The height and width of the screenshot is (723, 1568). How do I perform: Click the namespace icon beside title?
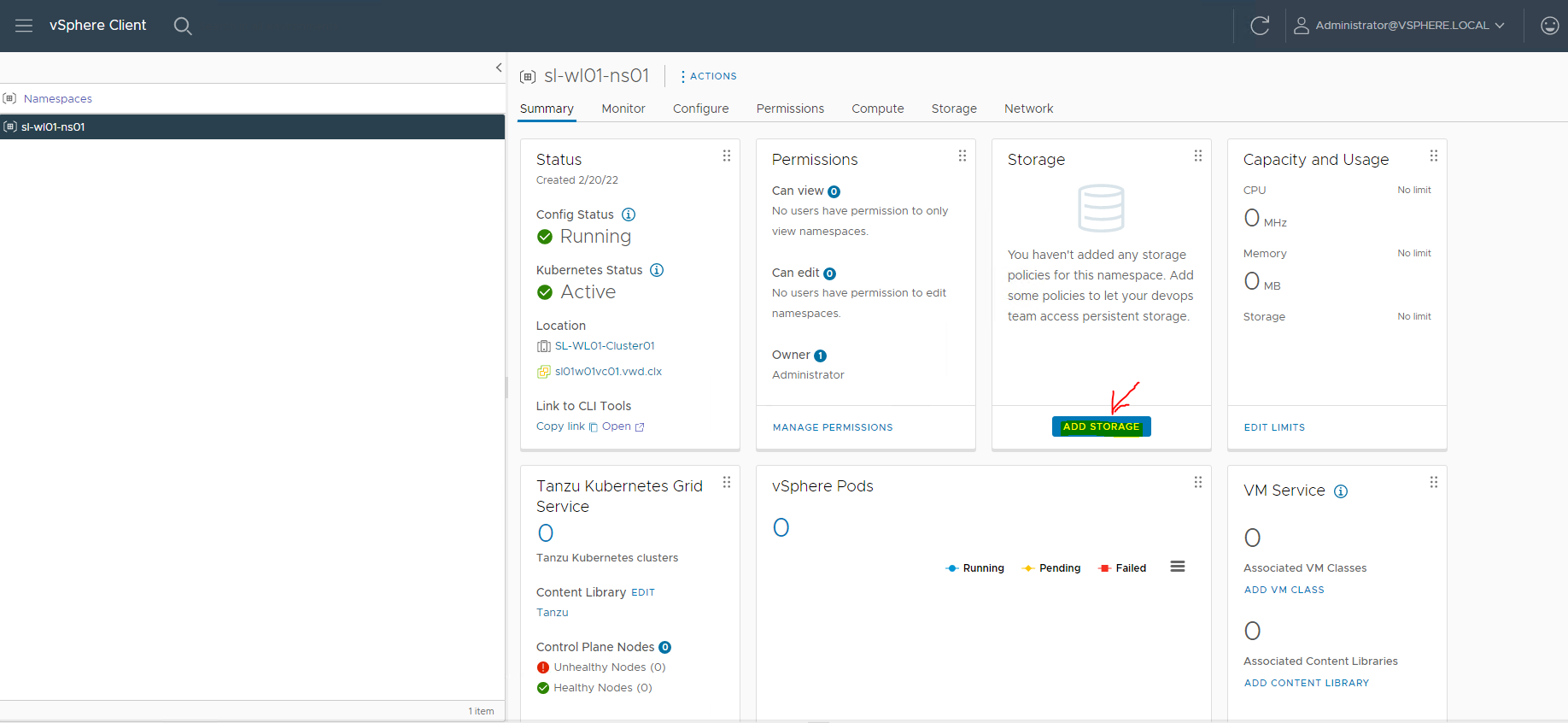click(528, 77)
